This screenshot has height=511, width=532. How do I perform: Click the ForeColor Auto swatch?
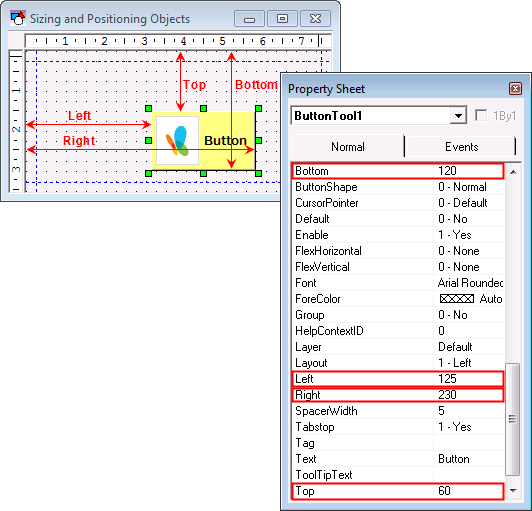(x=456, y=299)
